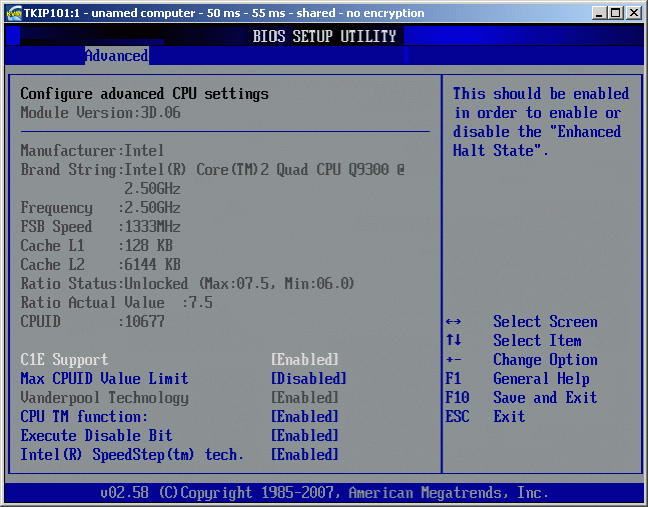The height and width of the screenshot is (507, 648).
Task: Click the TKIP101:1 window title text
Action: click(x=224, y=13)
